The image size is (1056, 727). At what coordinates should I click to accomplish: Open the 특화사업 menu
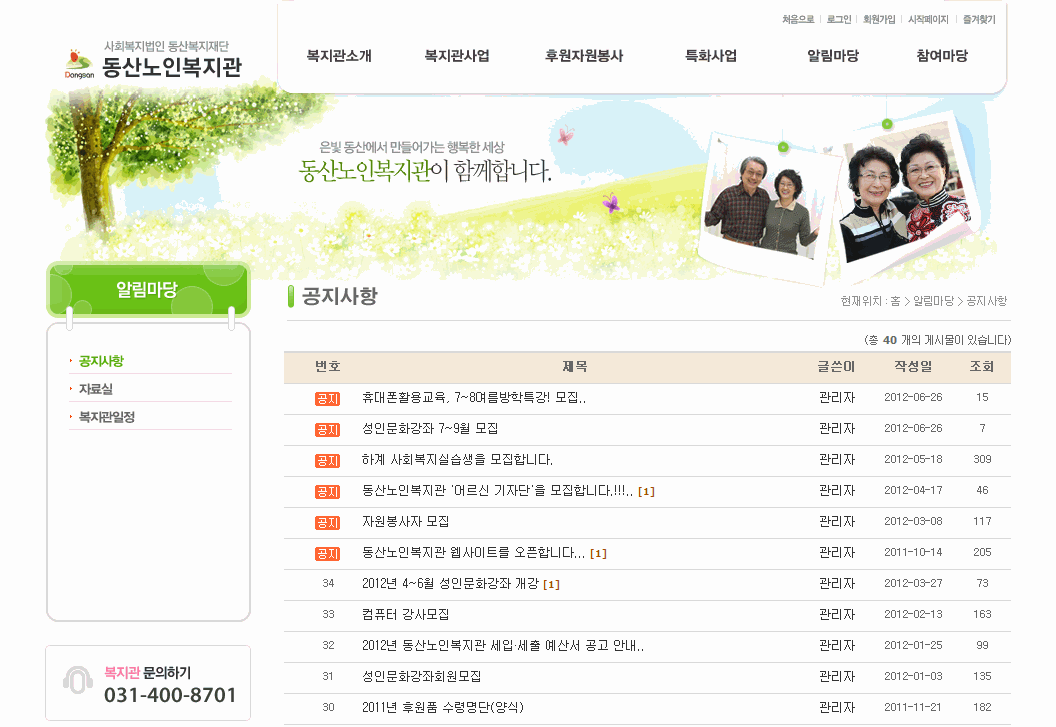(x=711, y=56)
